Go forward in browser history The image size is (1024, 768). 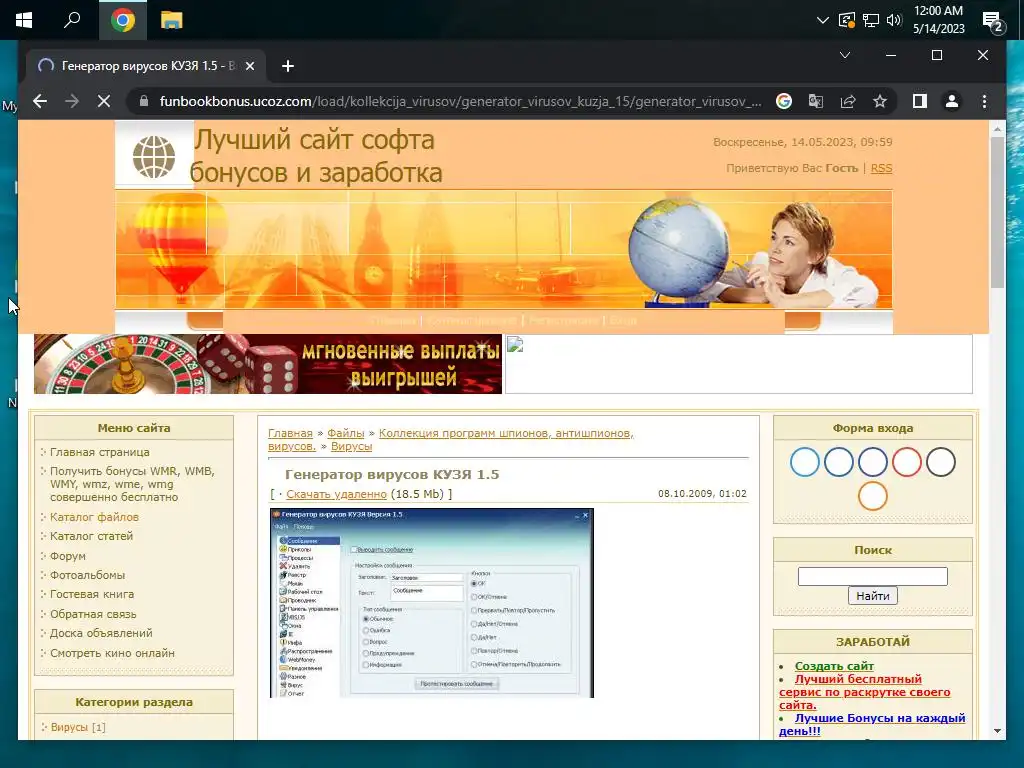pyautogui.click(x=72, y=101)
